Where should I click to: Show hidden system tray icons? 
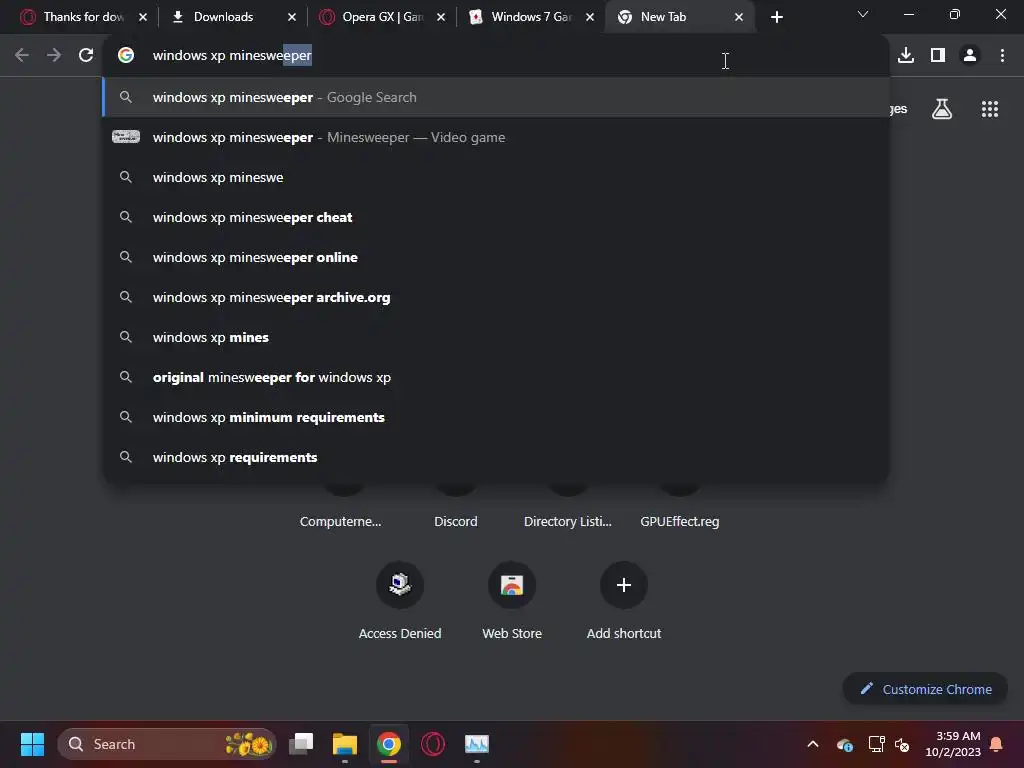click(x=813, y=744)
